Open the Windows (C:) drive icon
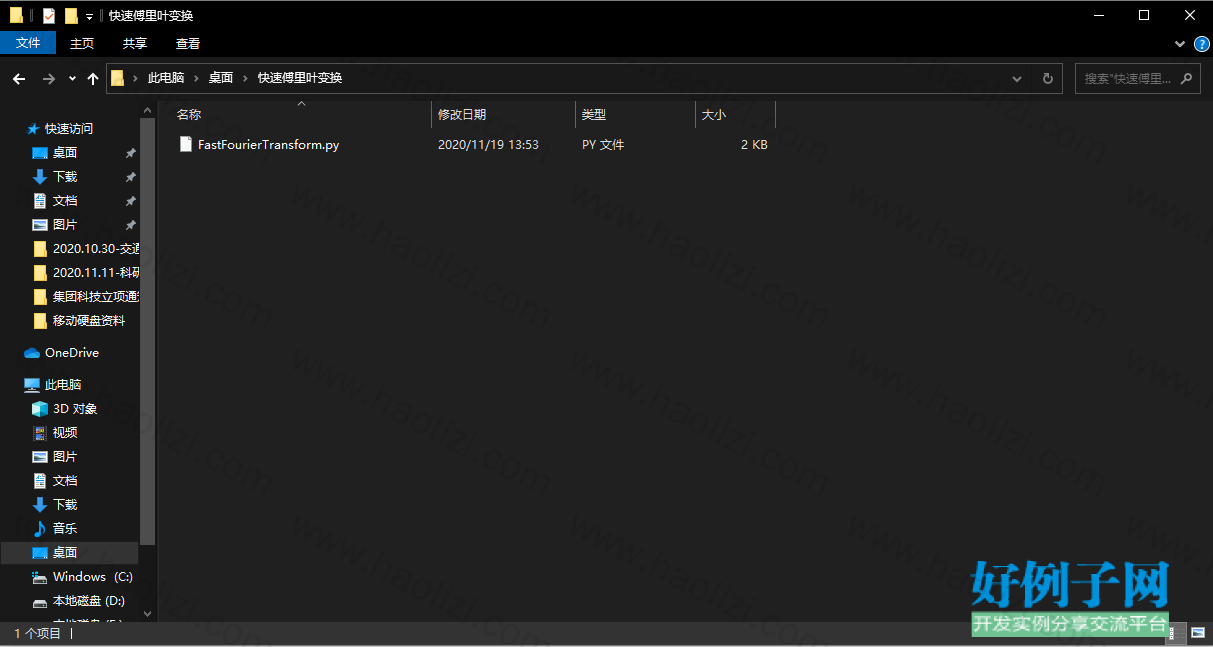Image resolution: width=1213 pixels, height=647 pixels. point(40,577)
